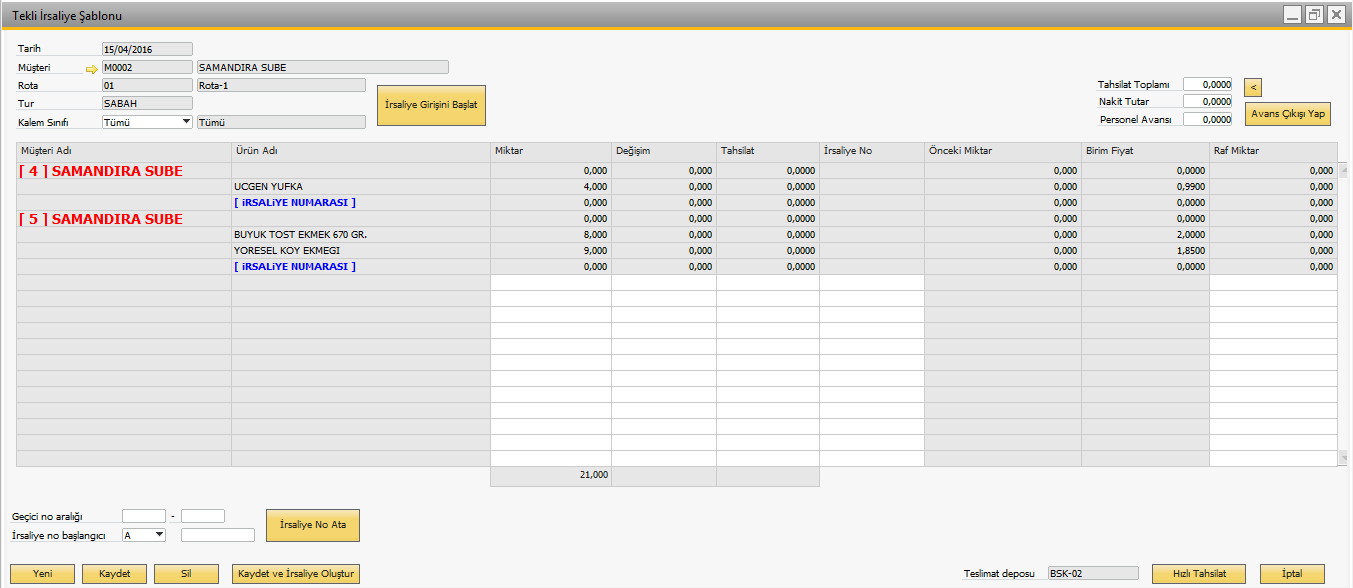Click the Ürün Adı column header
This screenshot has width=1353, height=588.
[x=360, y=151]
